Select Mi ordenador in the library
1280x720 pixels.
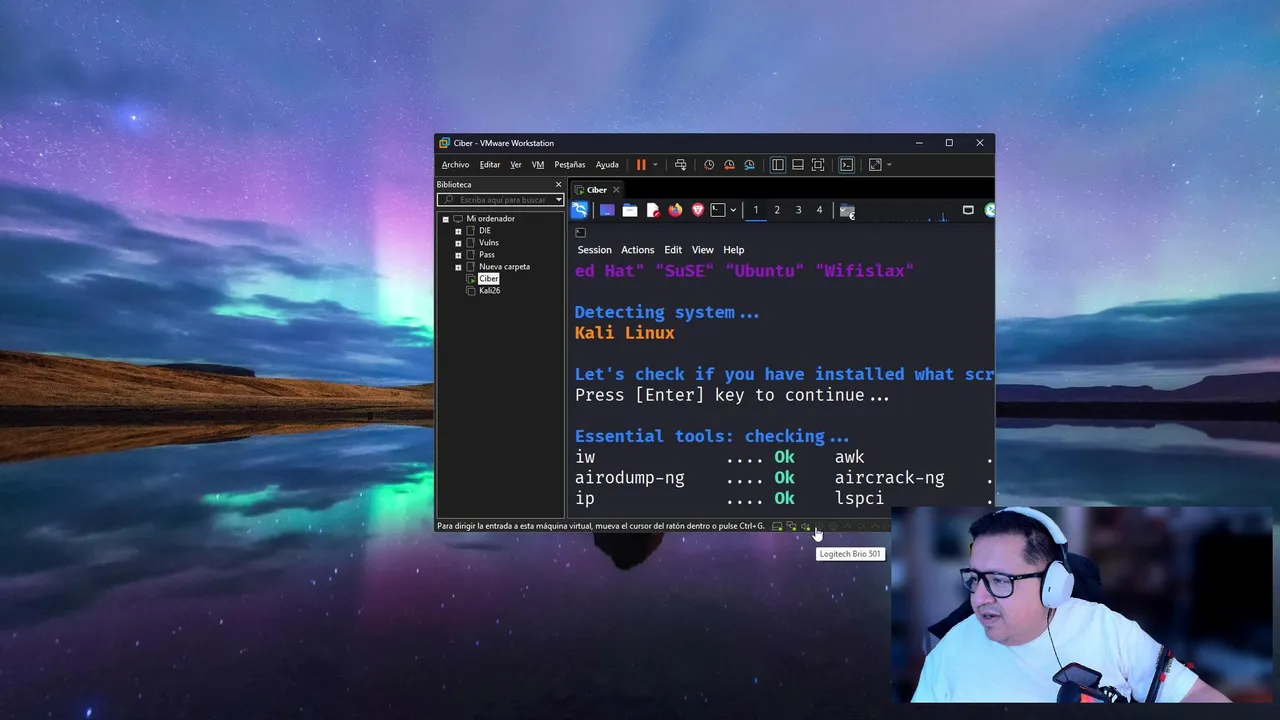(490, 219)
